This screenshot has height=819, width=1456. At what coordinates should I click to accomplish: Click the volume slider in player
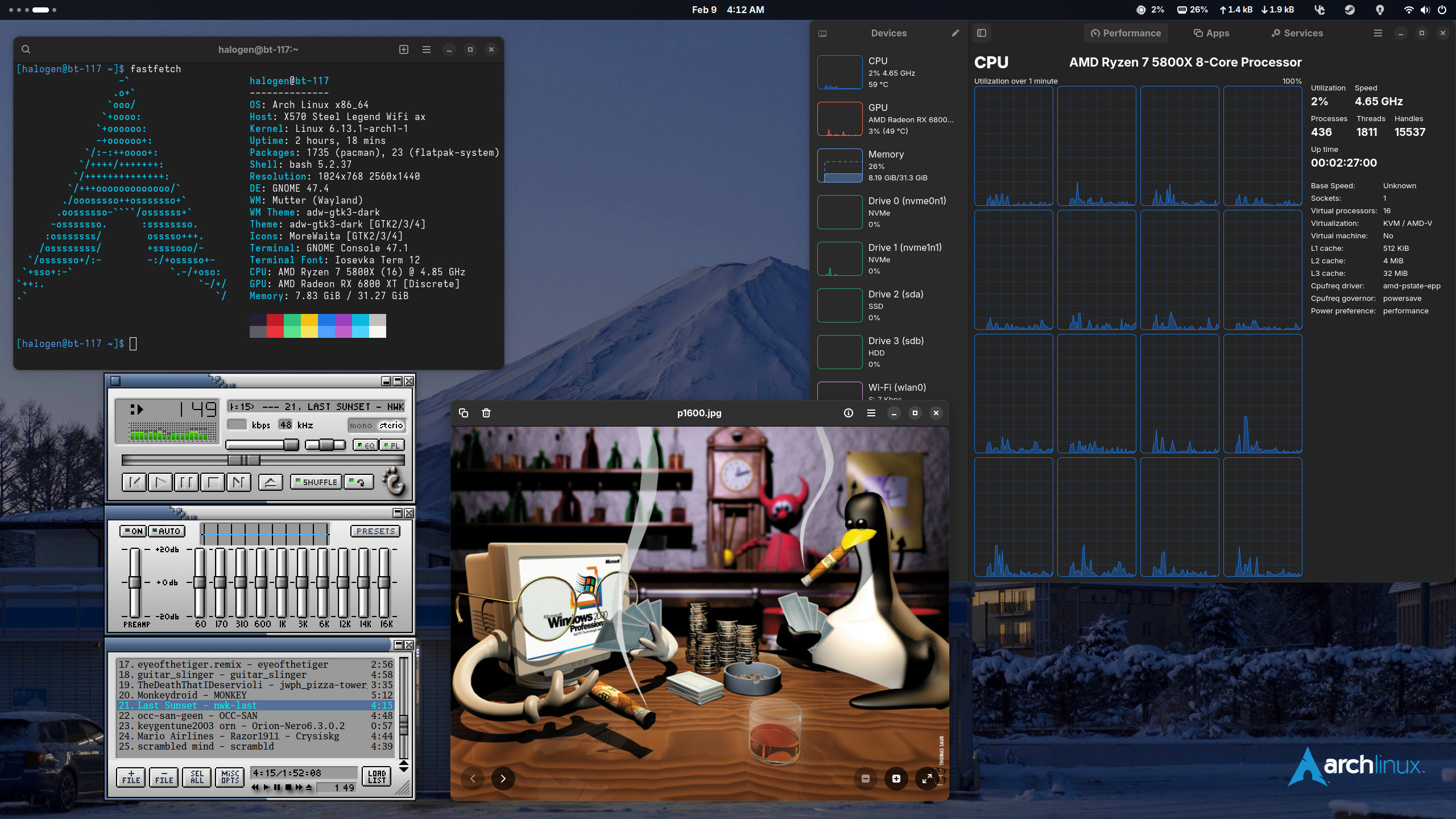262,445
